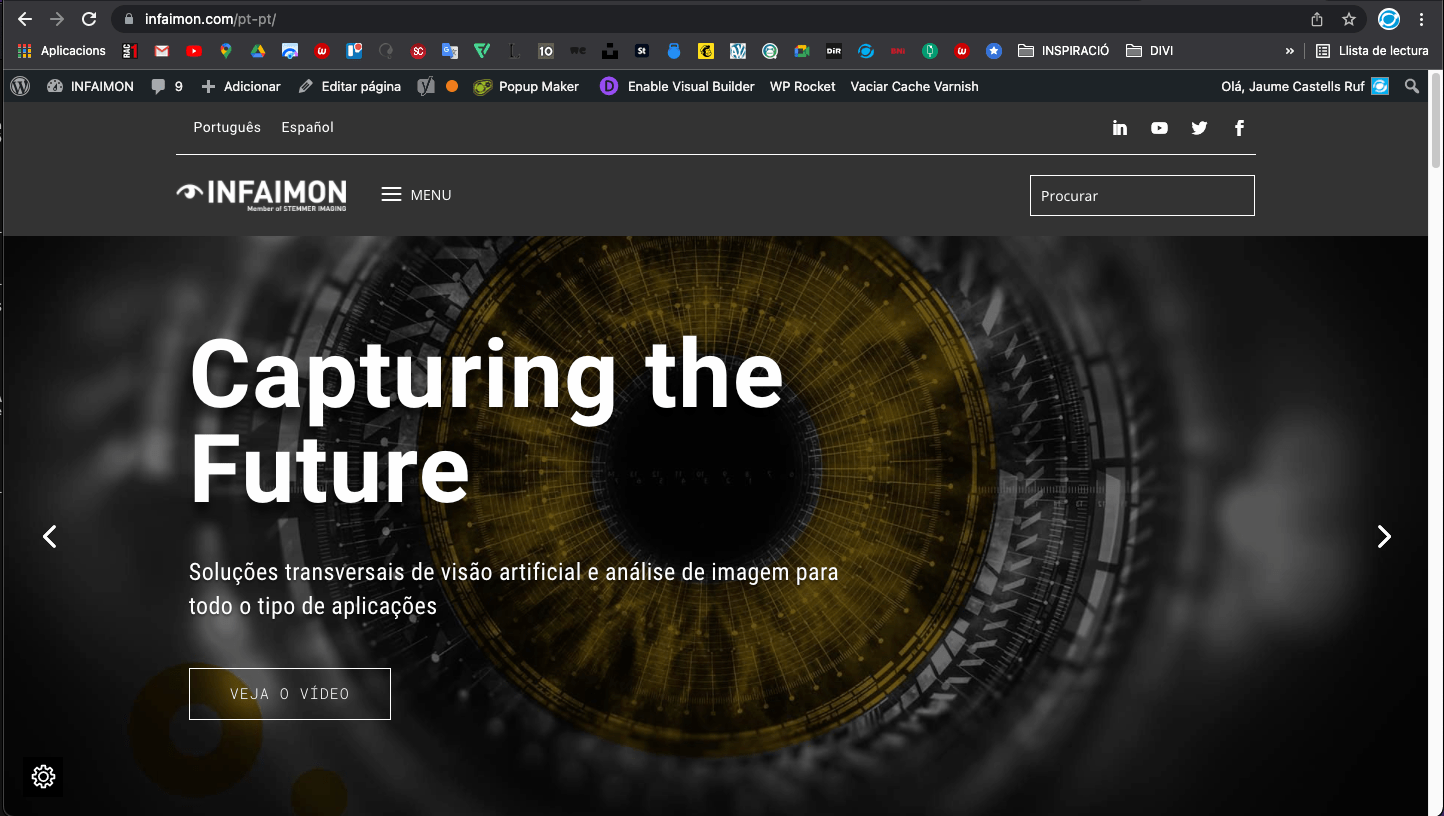Open the YouTube bookmark
Viewport: 1444px width, 816px height.
click(194, 50)
